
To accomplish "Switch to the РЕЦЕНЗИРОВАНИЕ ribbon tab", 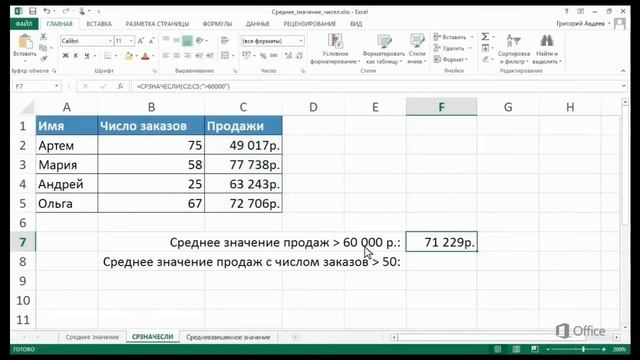I will 309,24.
